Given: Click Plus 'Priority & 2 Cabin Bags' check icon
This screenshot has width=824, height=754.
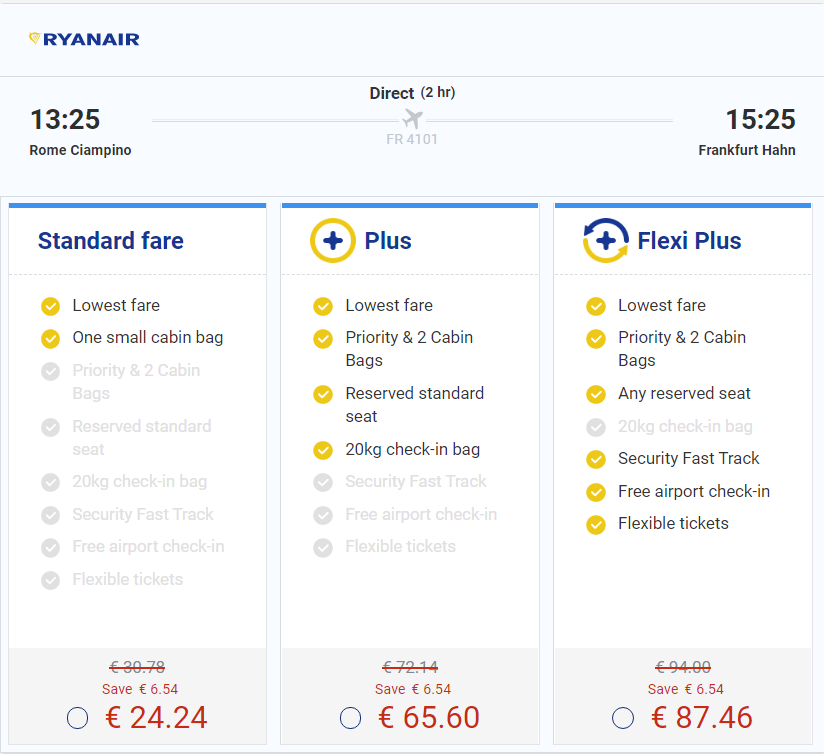Looking at the screenshot, I should point(323,339).
